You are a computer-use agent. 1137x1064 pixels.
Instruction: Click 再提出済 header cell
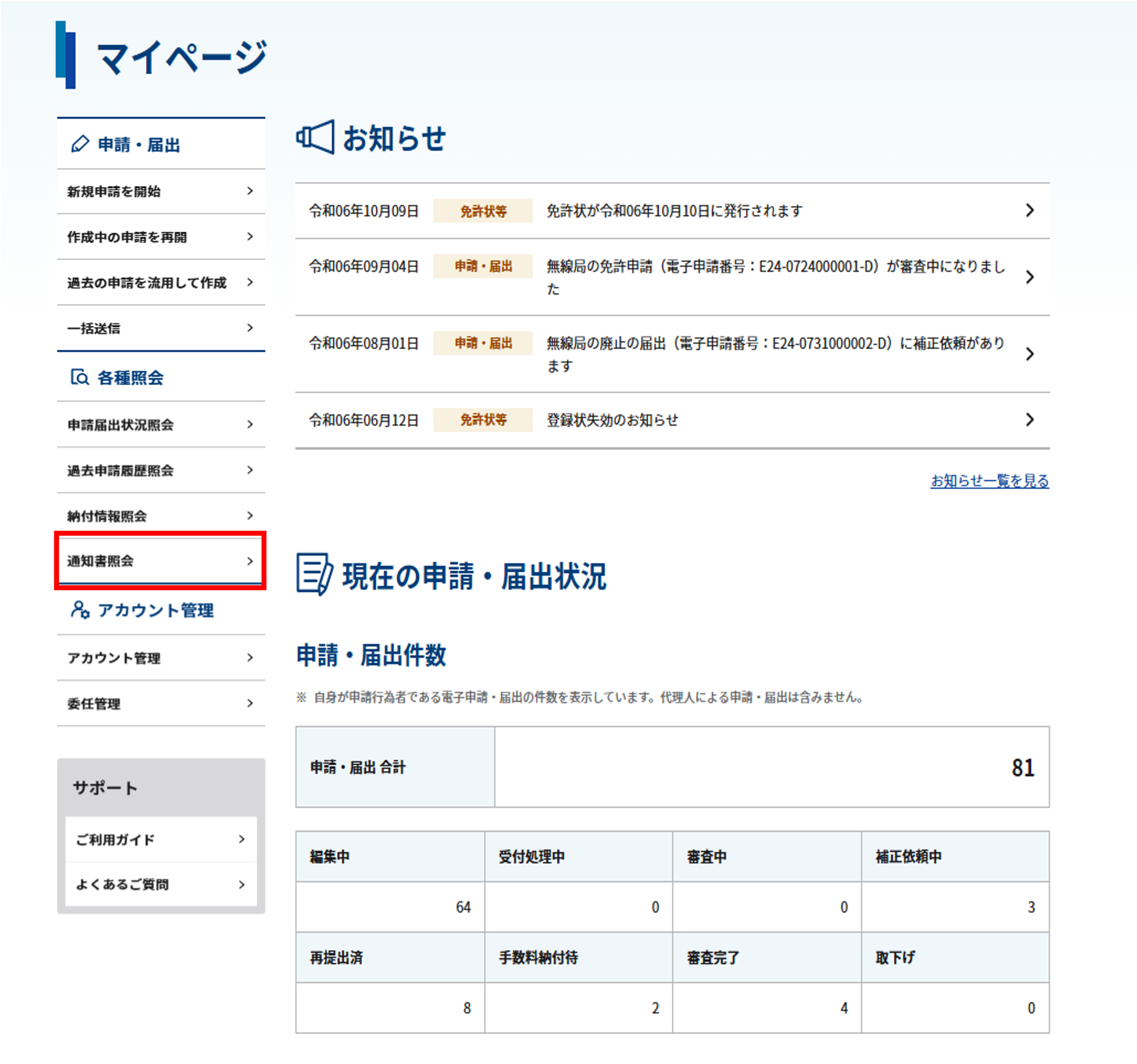(x=391, y=958)
